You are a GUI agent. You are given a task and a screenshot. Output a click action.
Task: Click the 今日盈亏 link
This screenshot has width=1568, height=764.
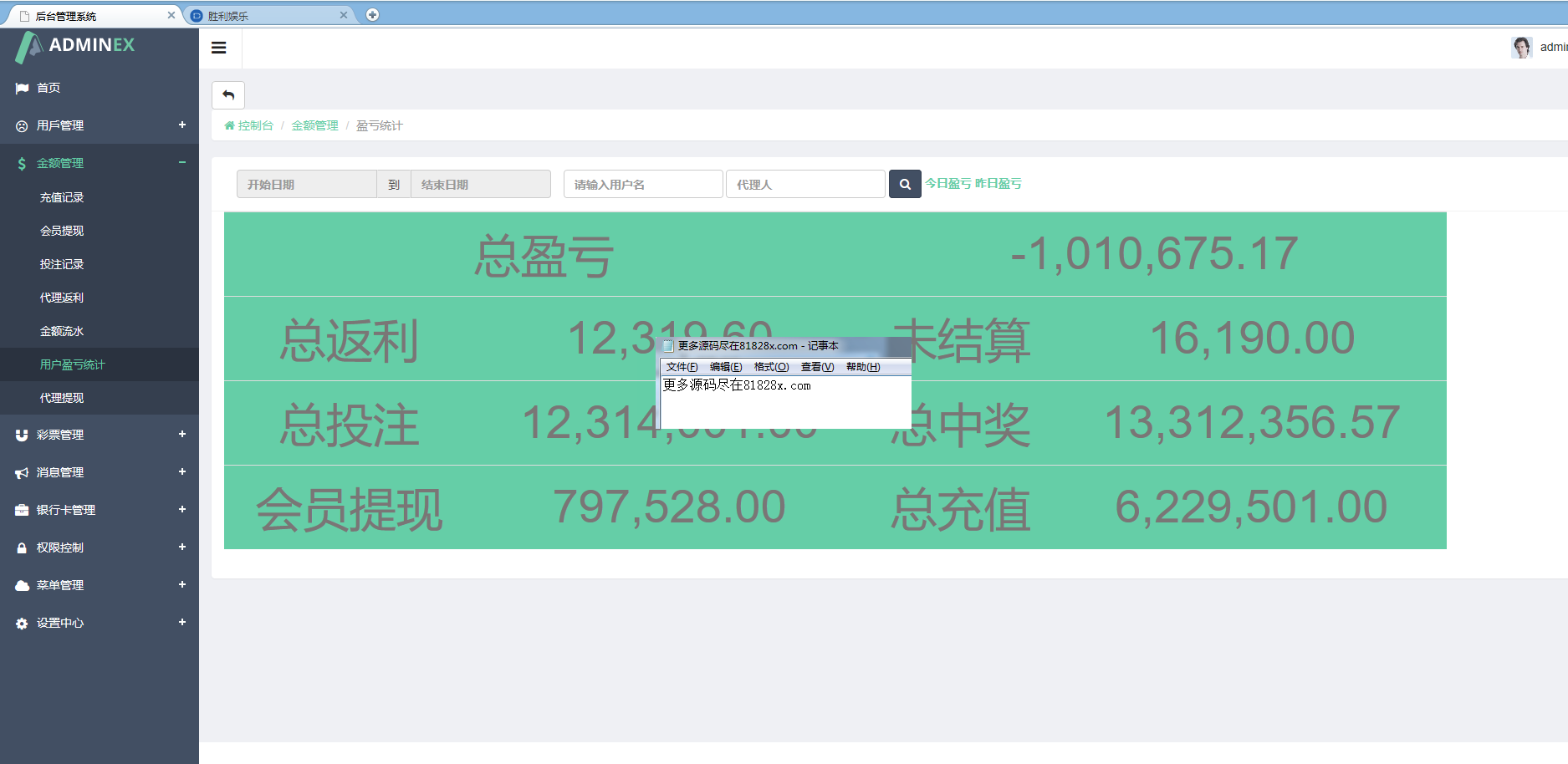[x=947, y=183]
